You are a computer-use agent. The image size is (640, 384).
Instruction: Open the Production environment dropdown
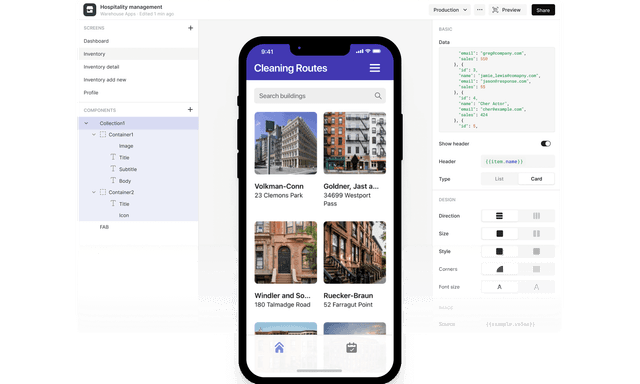[450, 10]
